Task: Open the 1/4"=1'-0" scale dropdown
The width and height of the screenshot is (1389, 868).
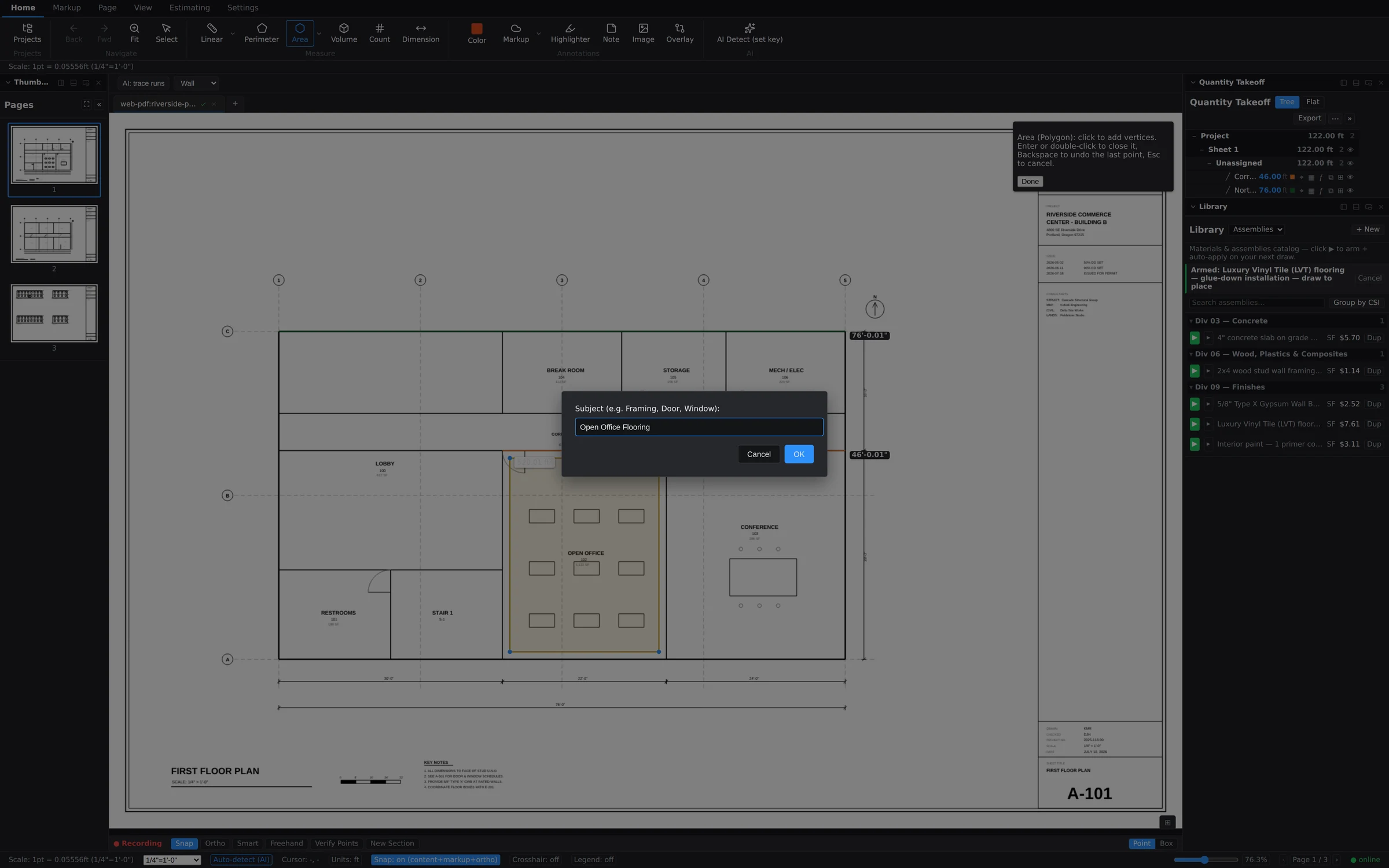Action: click(x=172, y=860)
